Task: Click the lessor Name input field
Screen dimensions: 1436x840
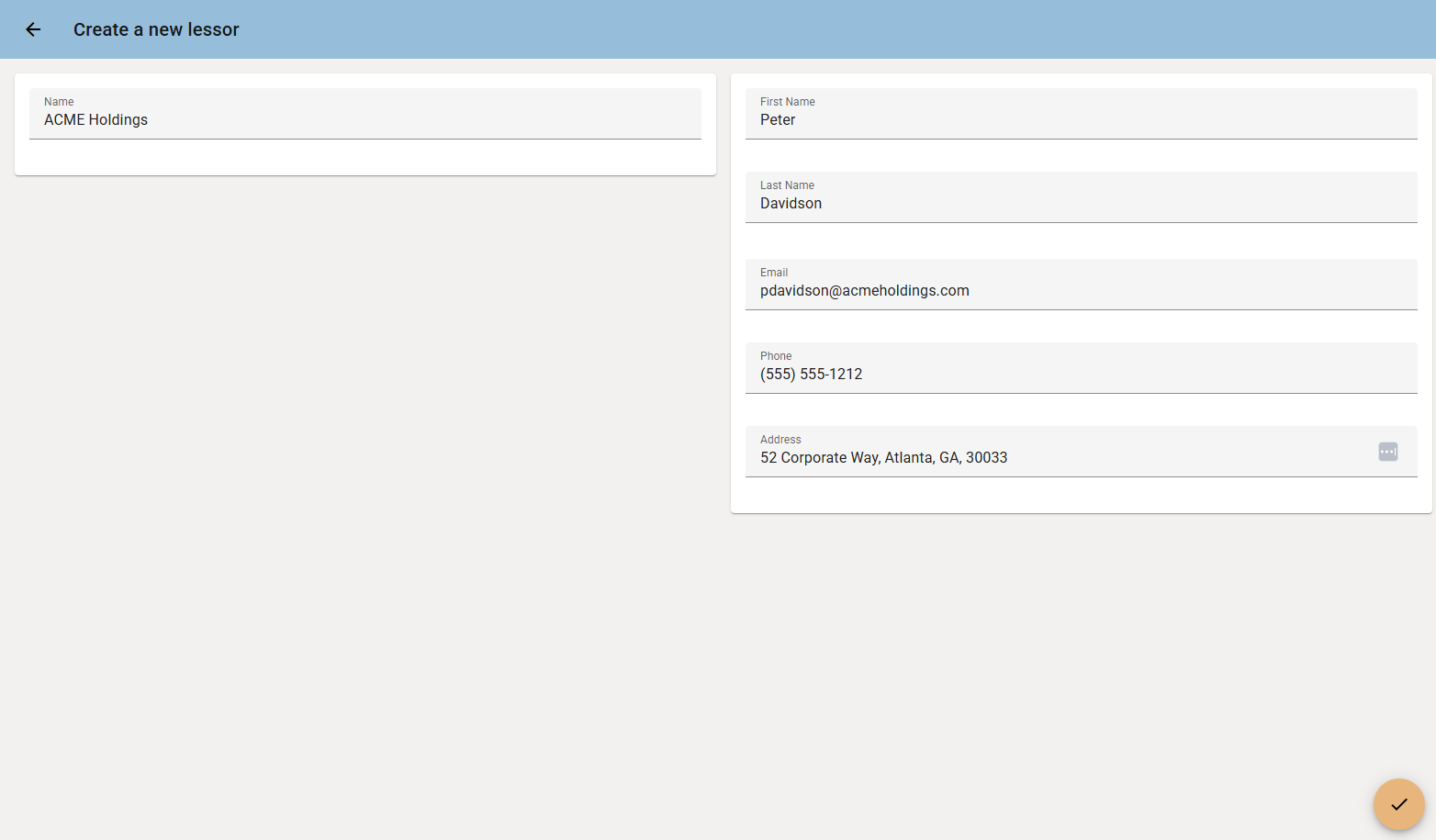Action: [x=365, y=114]
